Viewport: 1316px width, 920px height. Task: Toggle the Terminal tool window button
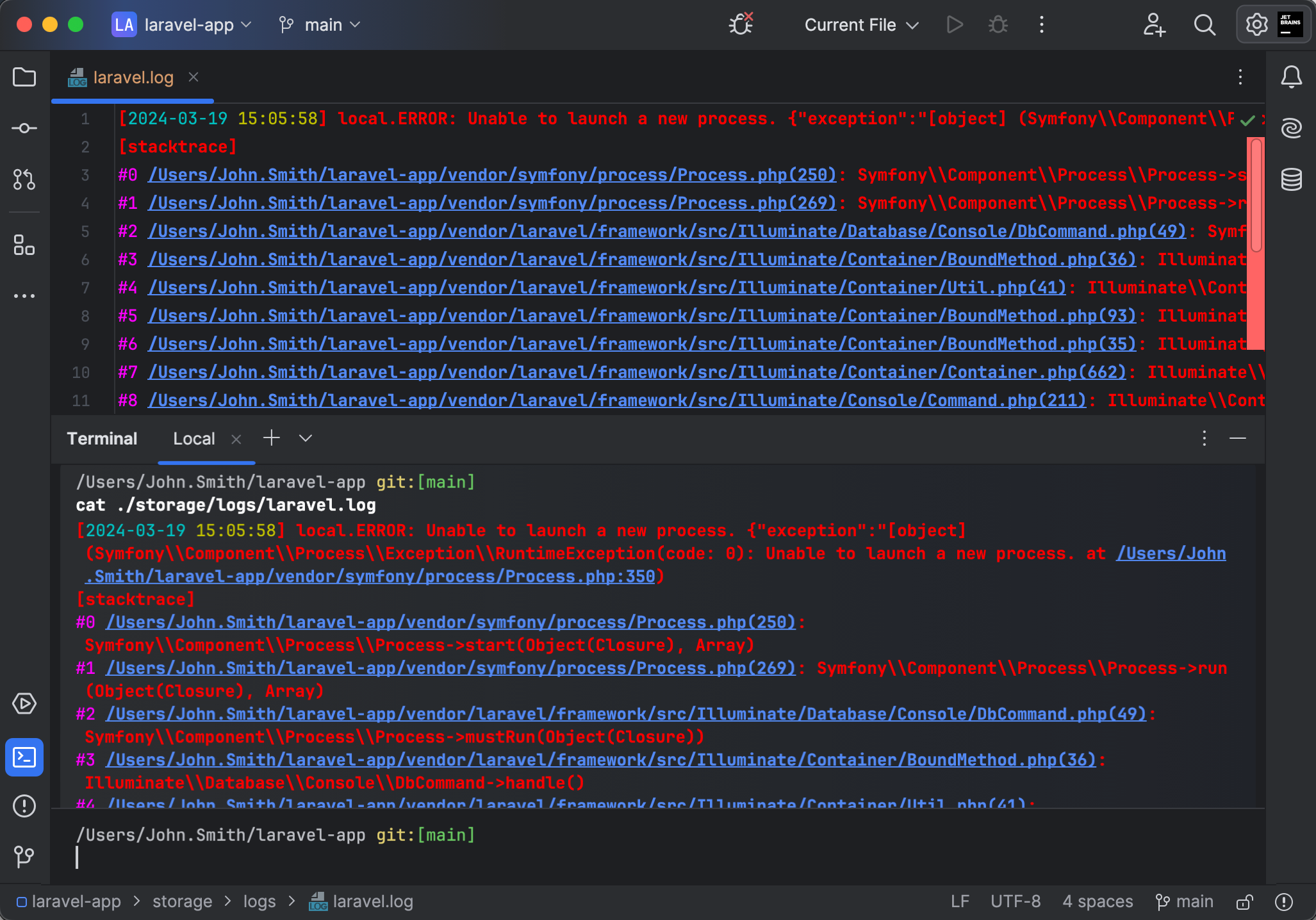[24, 757]
